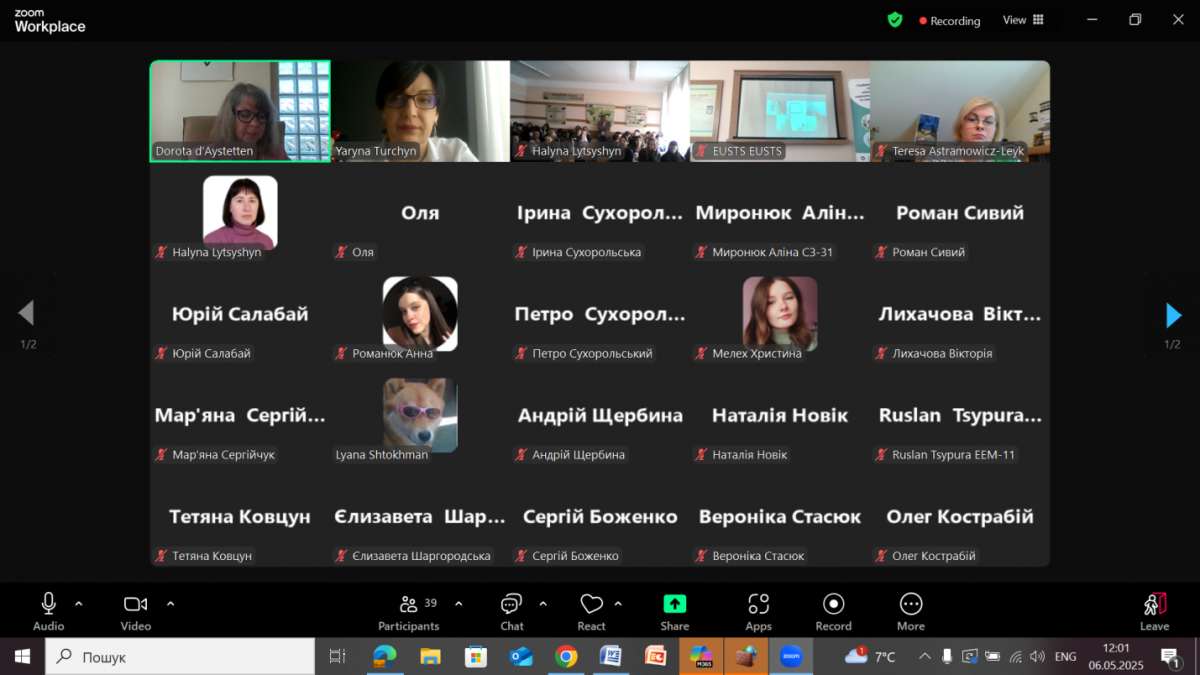
Task: Select Dorota d'Aystetten's video tile
Action: pos(240,110)
